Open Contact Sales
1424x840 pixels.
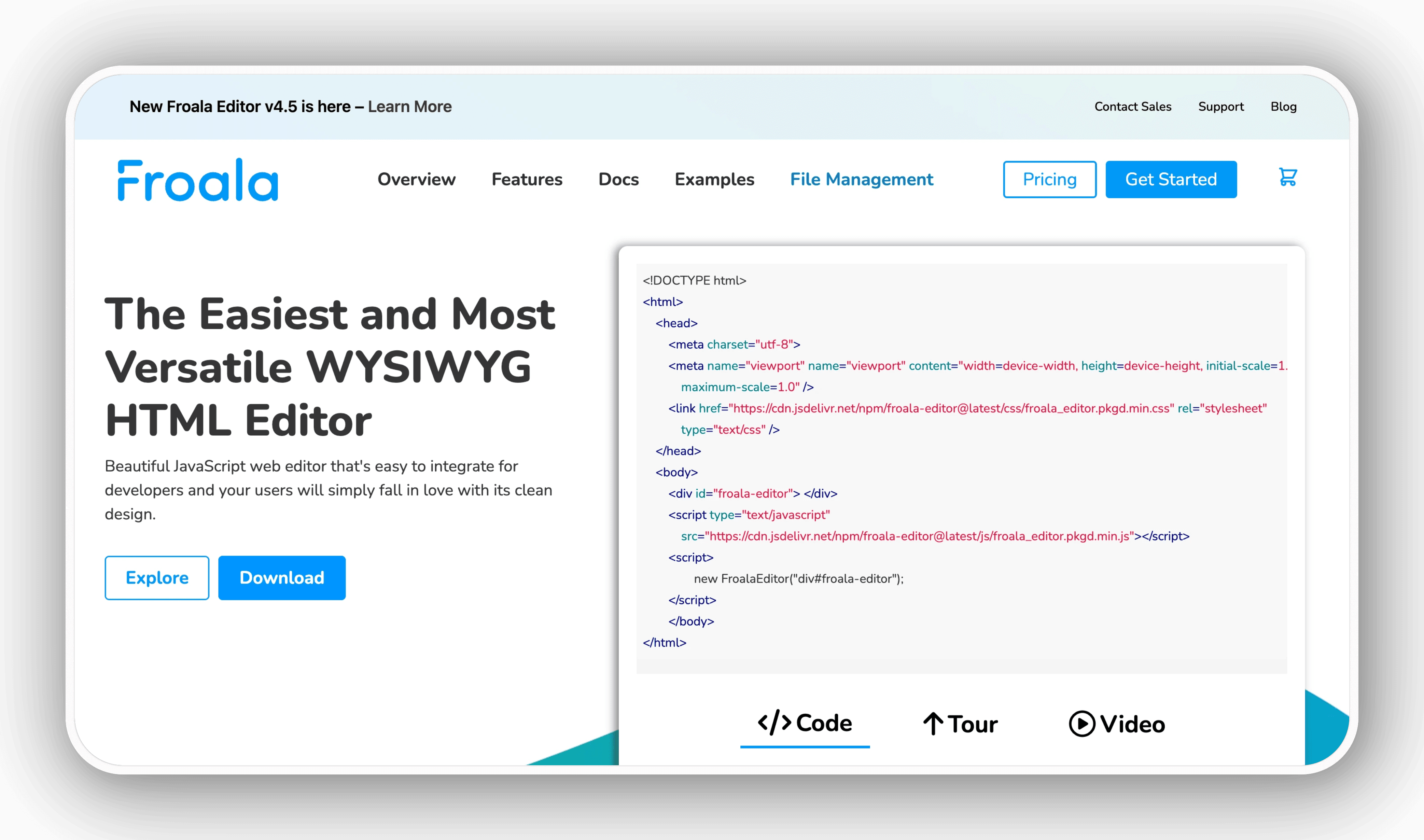pos(1132,107)
